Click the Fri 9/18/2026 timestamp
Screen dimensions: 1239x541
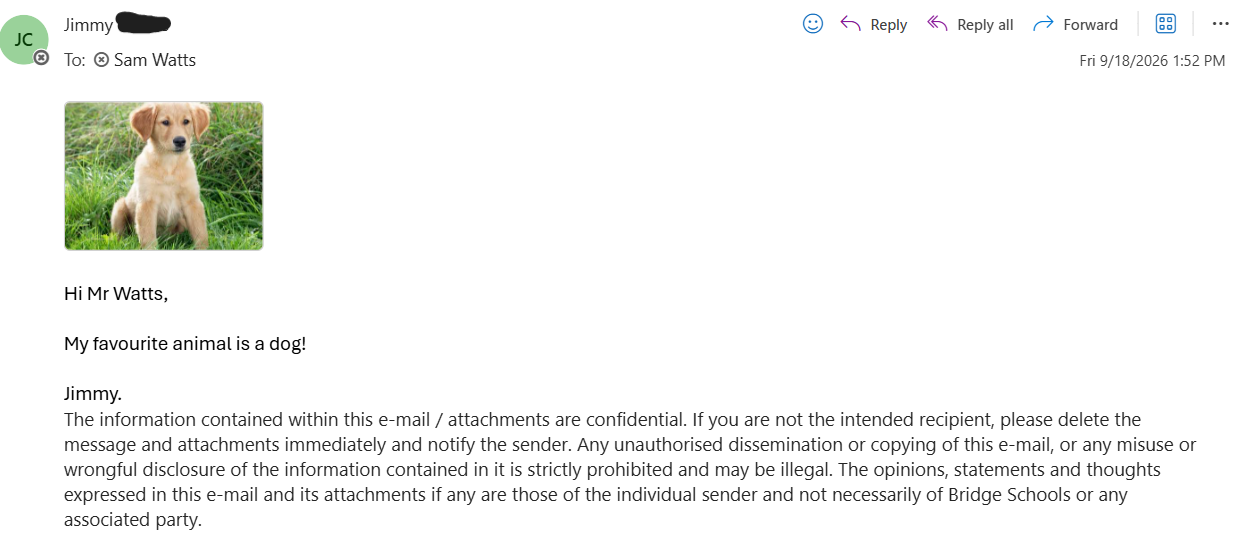(1152, 61)
